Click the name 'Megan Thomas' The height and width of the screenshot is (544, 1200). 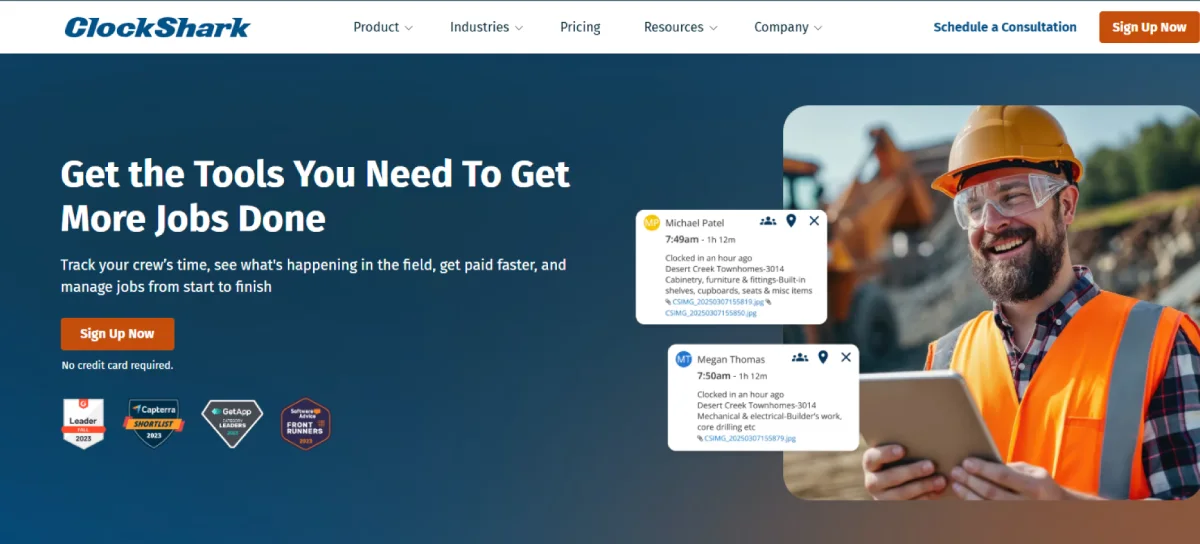point(731,359)
